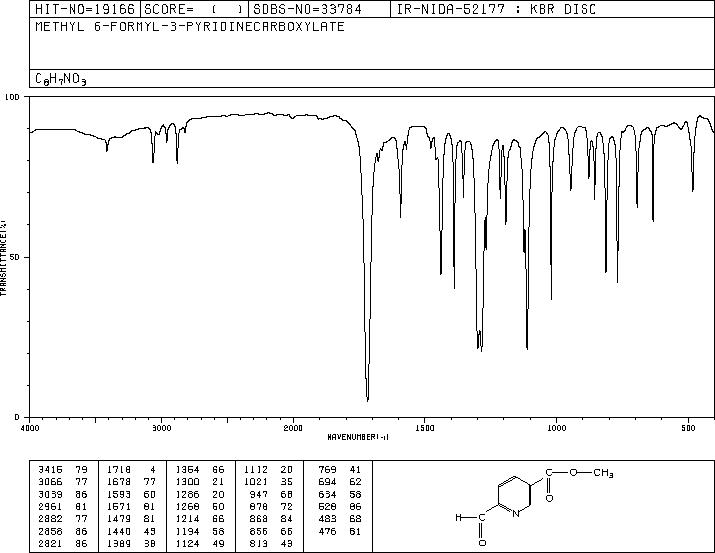The image size is (715, 553).
Task: Select the 1112 wavenumber entry
Action: 255,470
